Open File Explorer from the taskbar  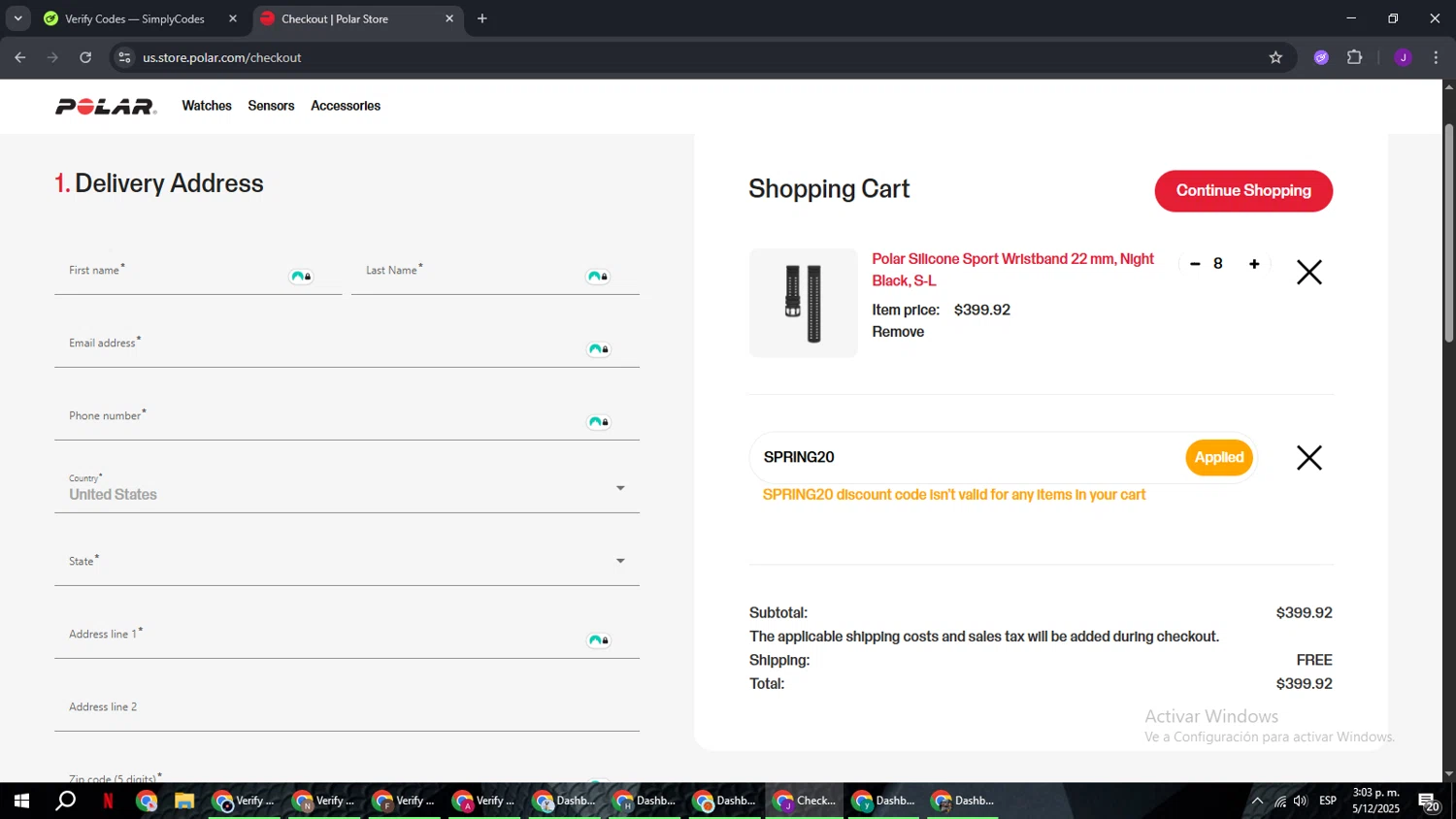184,801
